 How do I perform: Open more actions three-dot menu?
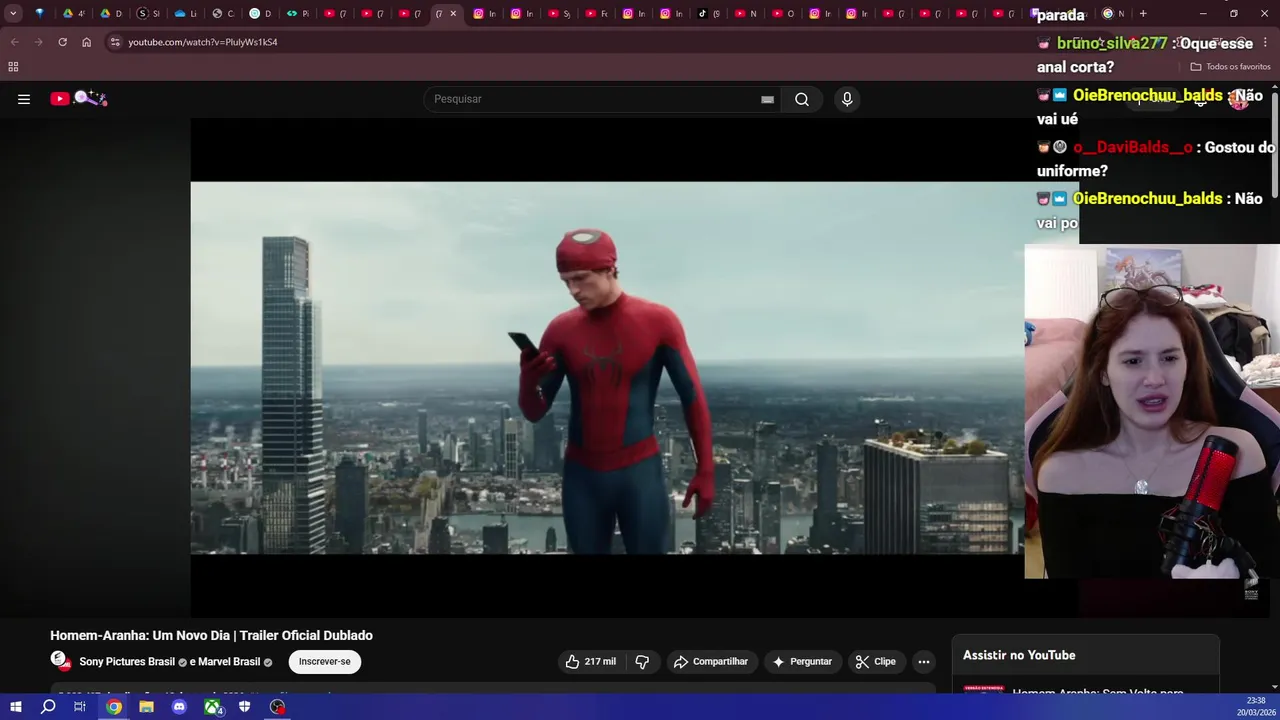click(924, 661)
